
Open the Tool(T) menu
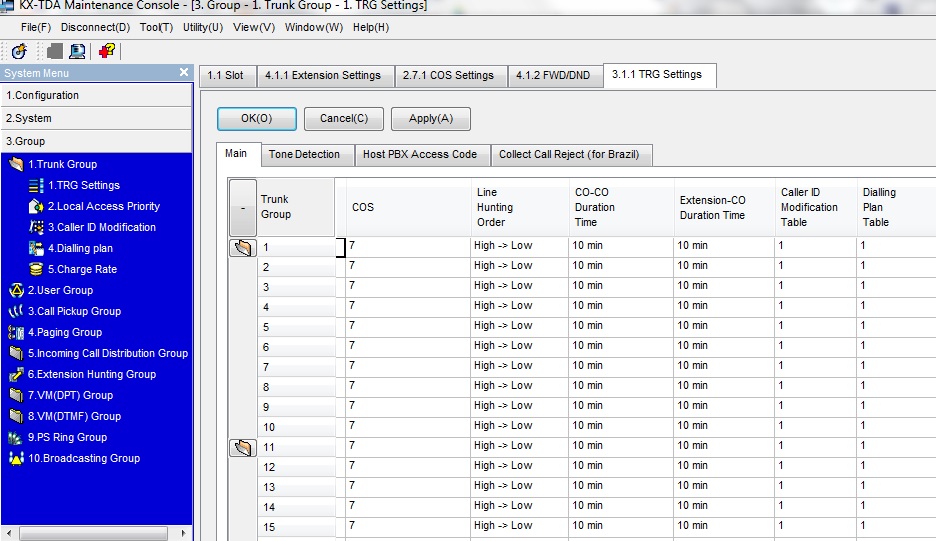click(x=156, y=27)
